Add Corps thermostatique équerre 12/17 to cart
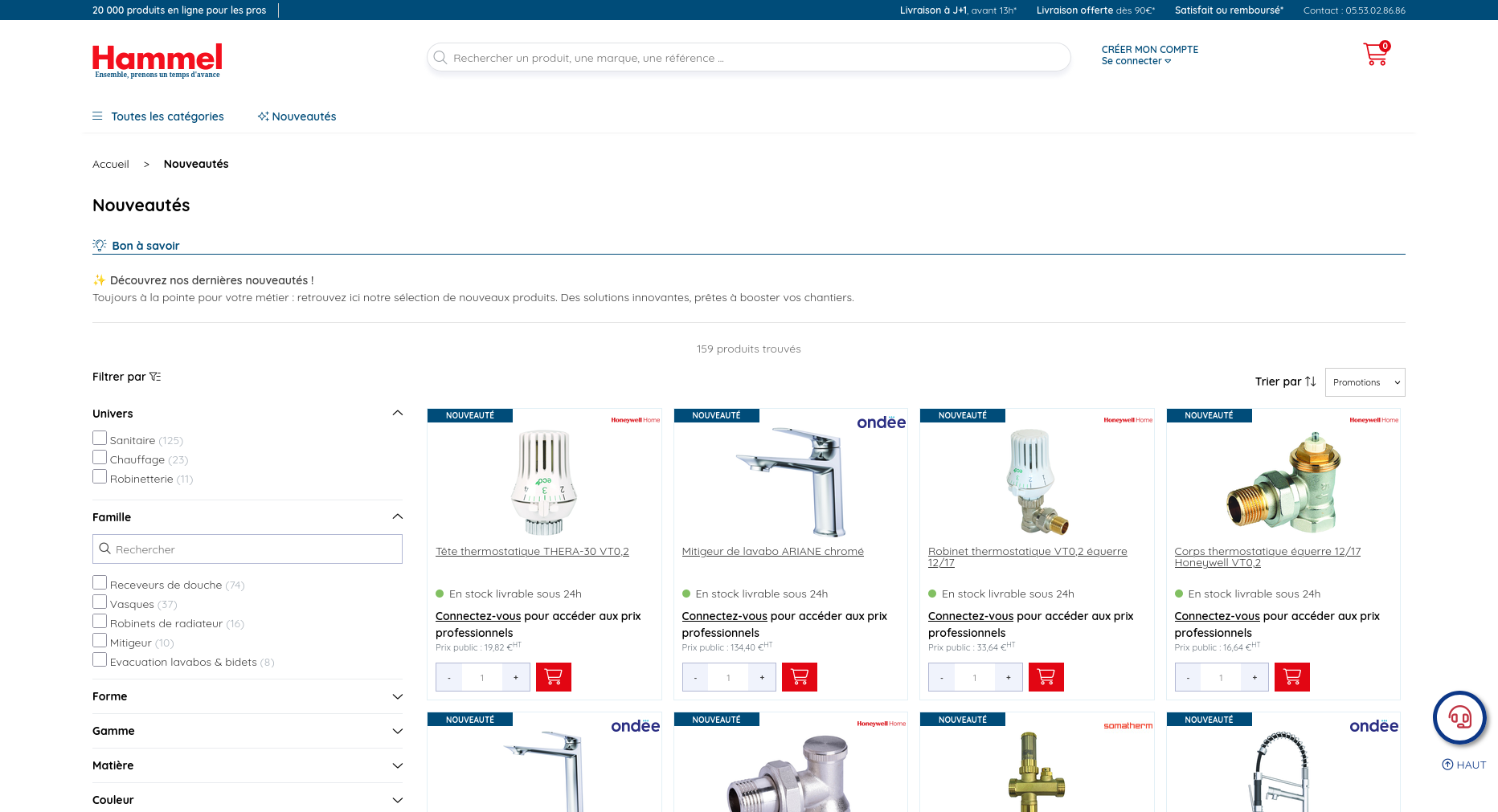 coord(1292,677)
